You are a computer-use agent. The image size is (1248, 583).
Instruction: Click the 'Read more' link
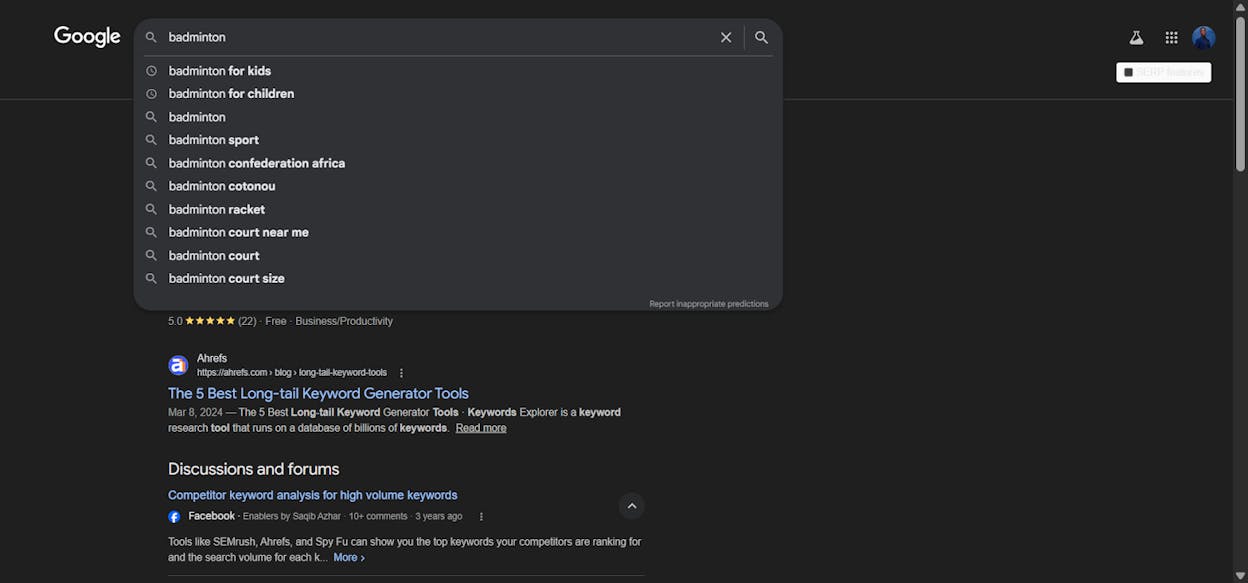pyautogui.click(x=481, y=428)
